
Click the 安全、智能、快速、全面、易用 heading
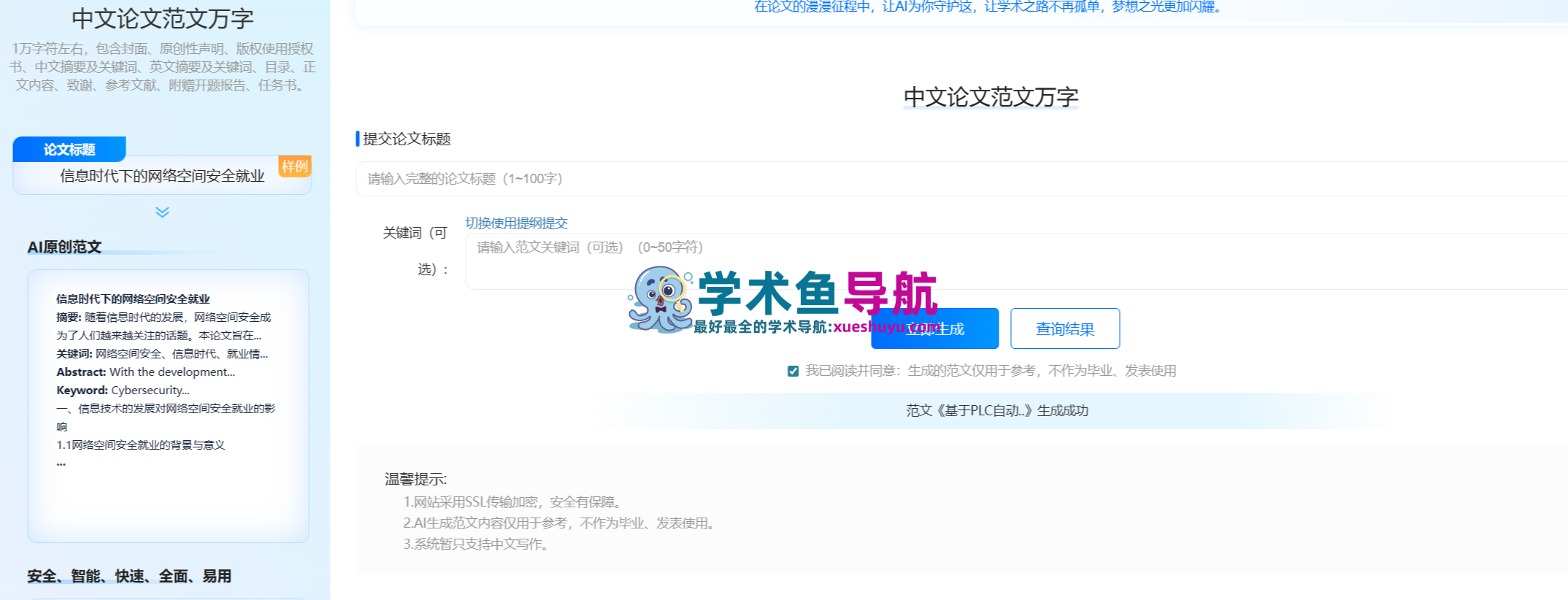pyautogui.click(x=129, y=576)
